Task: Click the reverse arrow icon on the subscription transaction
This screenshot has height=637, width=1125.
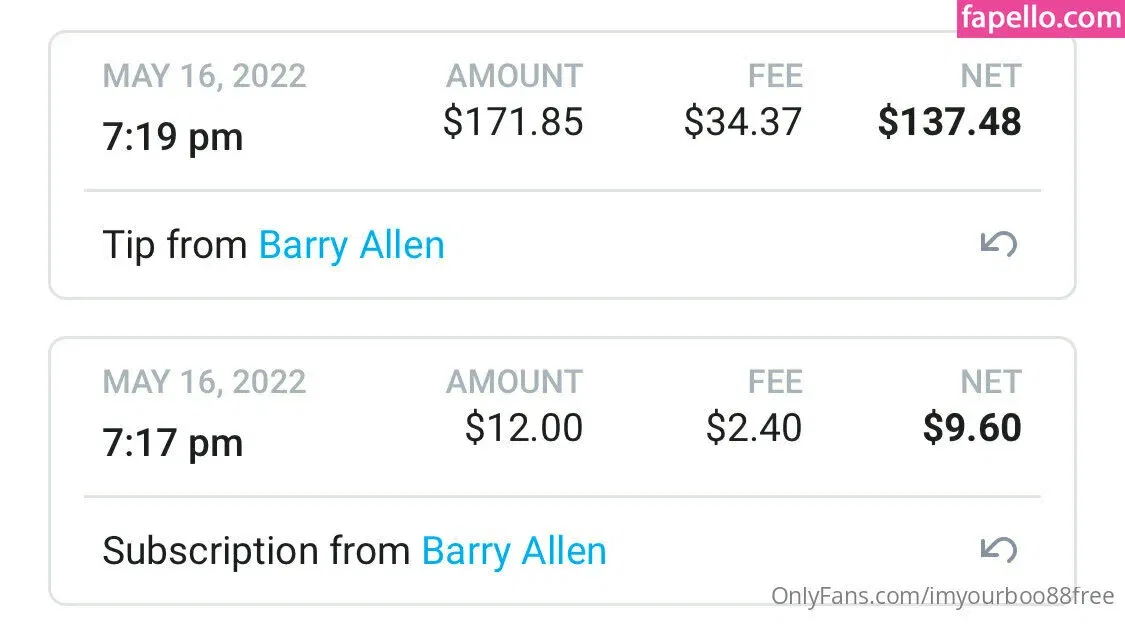Action: (x=998, y=549)
